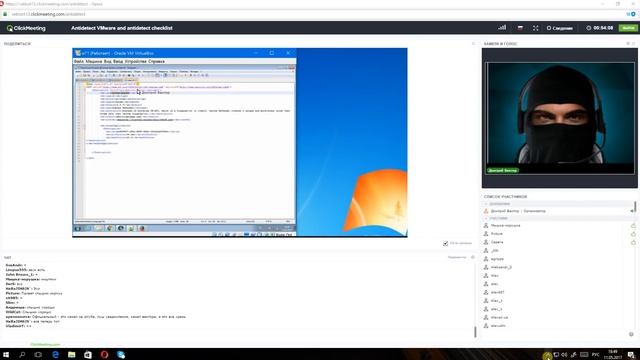
Task: Open the Машина menu in VirtualBox window
Action: click(94, 61)
